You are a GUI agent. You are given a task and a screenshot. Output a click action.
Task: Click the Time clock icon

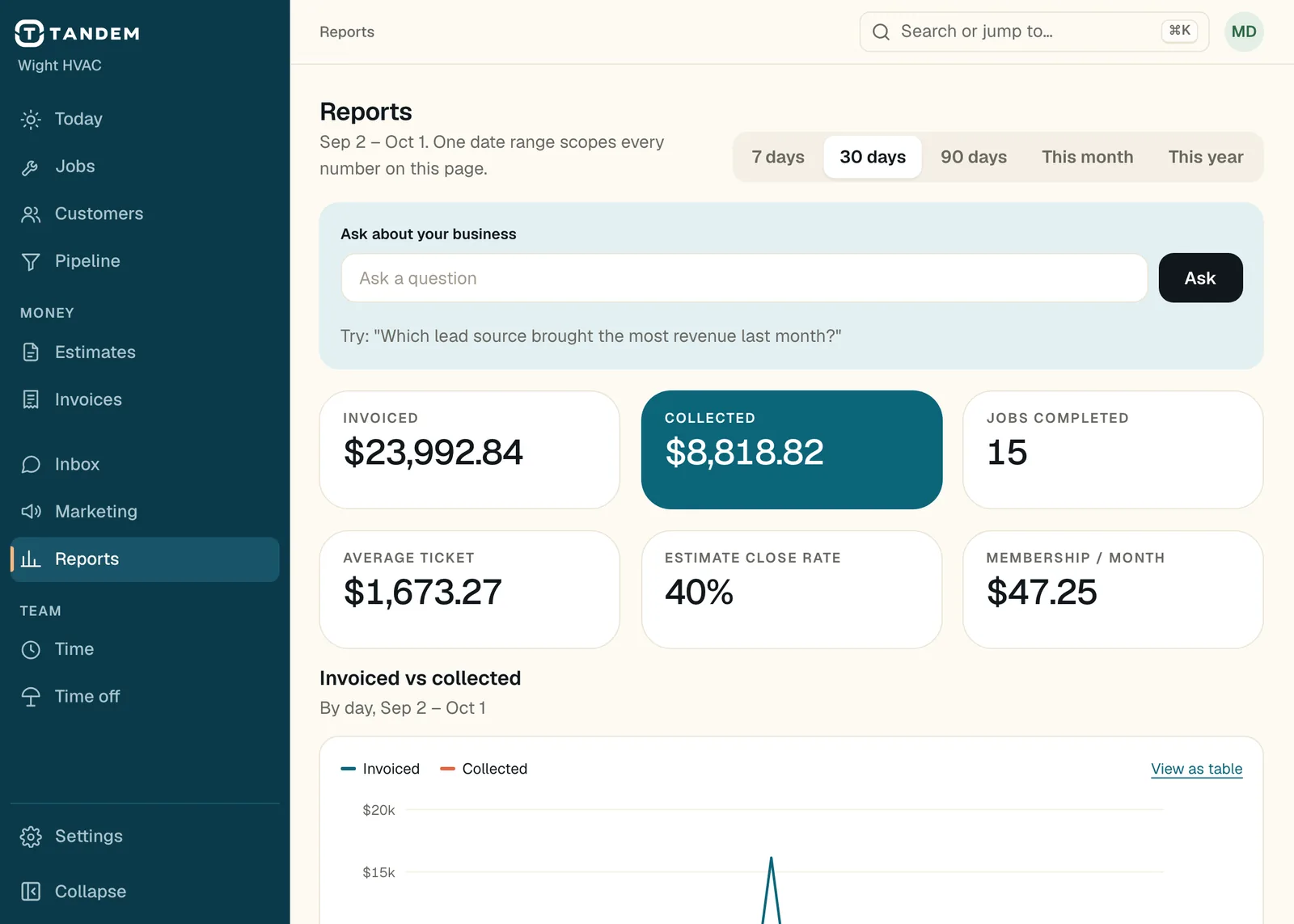(31, 650)
